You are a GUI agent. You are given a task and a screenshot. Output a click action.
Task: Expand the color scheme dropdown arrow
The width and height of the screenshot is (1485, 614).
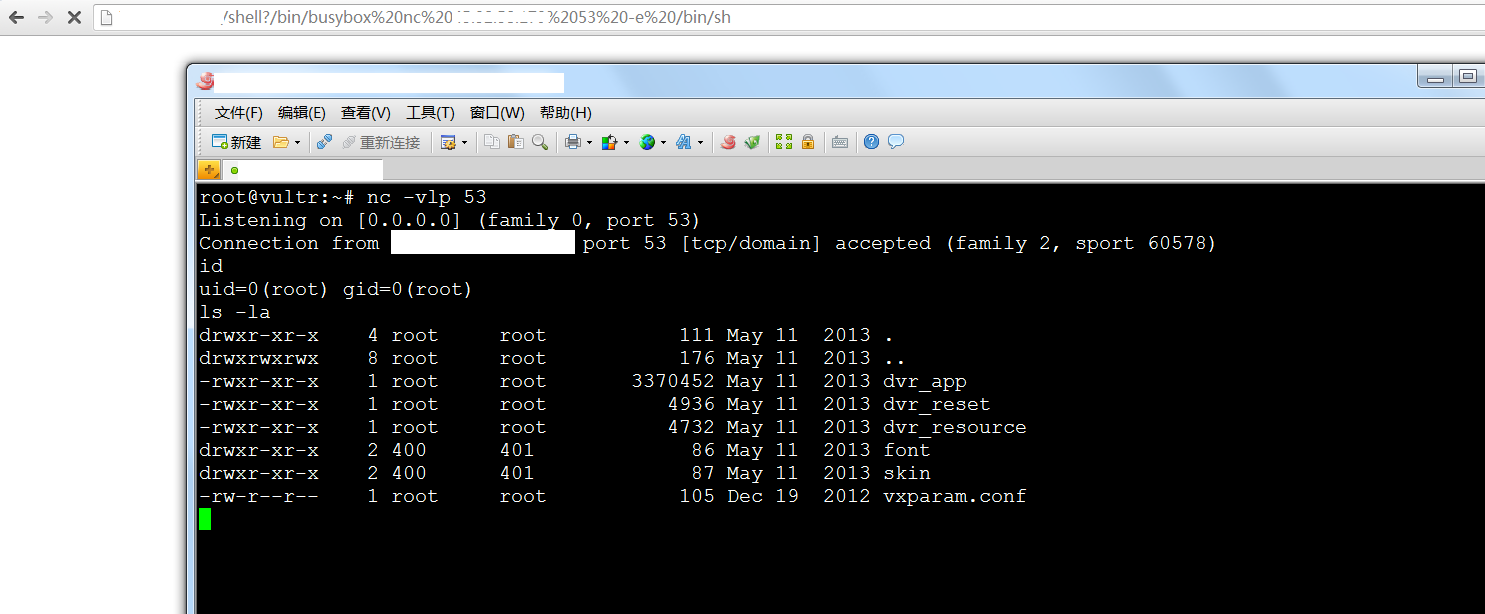(x=626, y=143)
